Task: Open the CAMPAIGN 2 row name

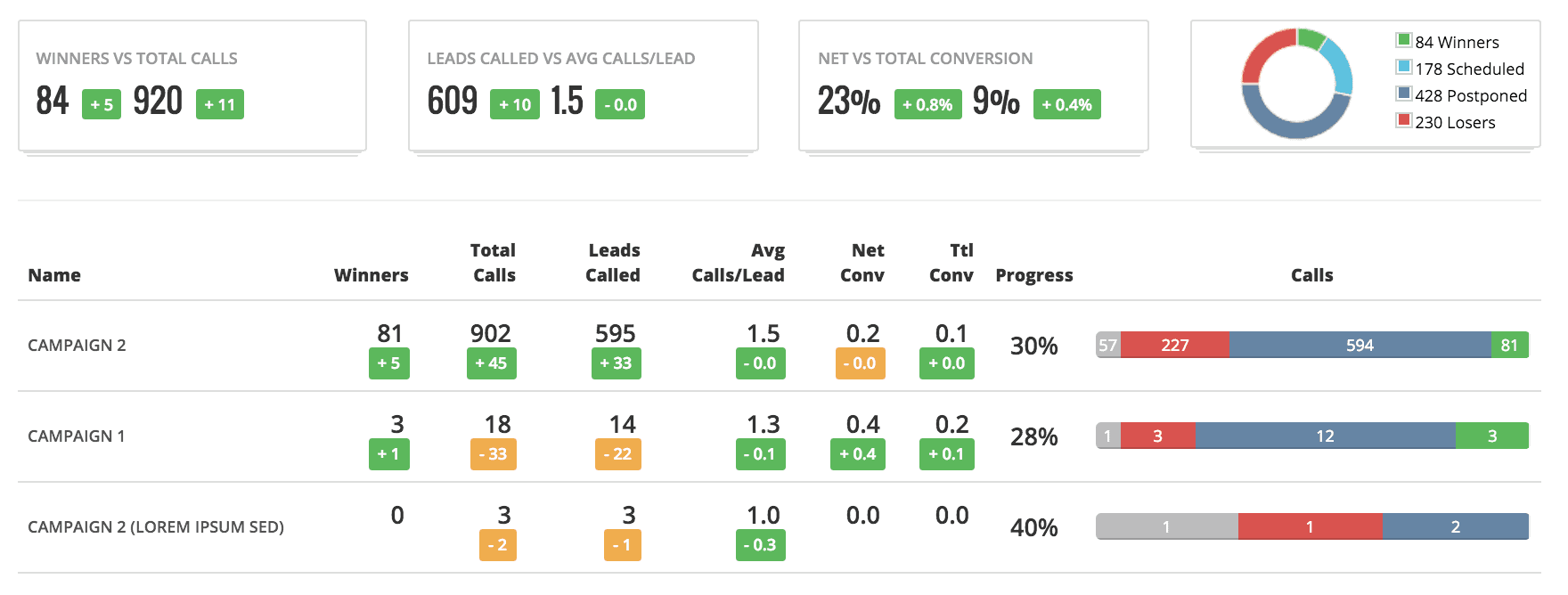Action: point(77,346)
